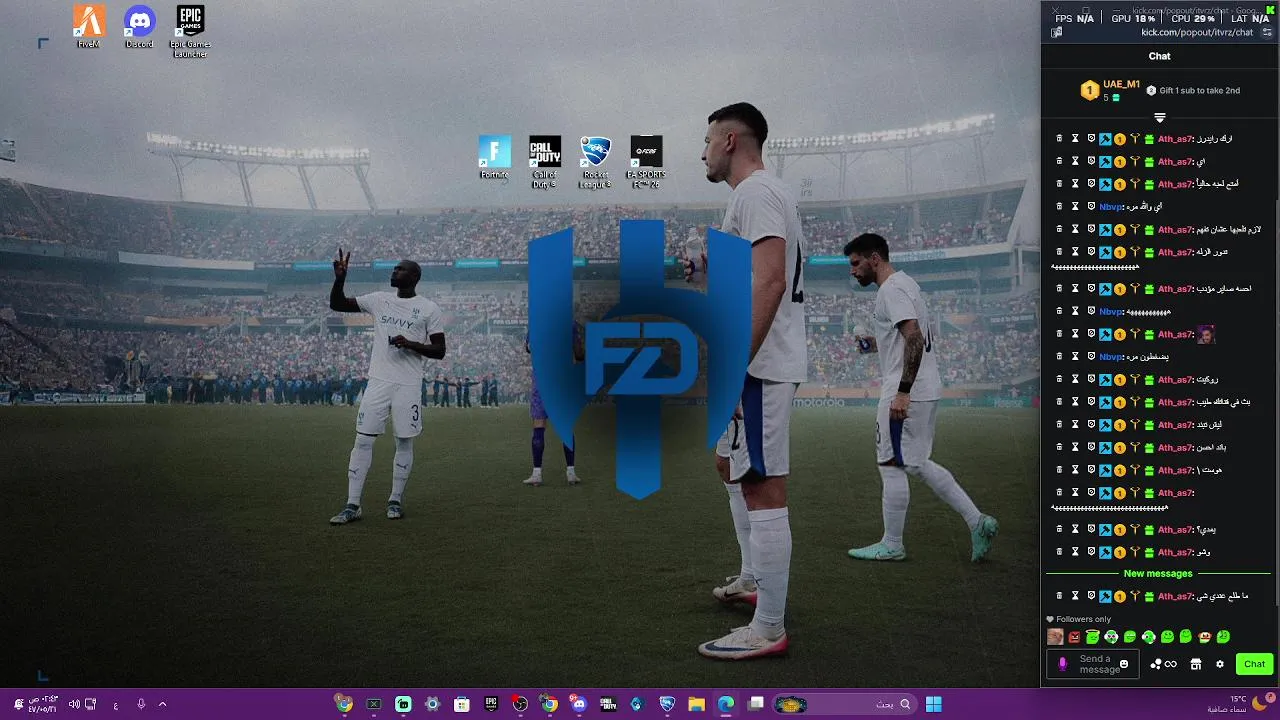This screenshot has width=1280, height=720.
Task: Open the emoji picker in message box
Action: pos(1124,664)
